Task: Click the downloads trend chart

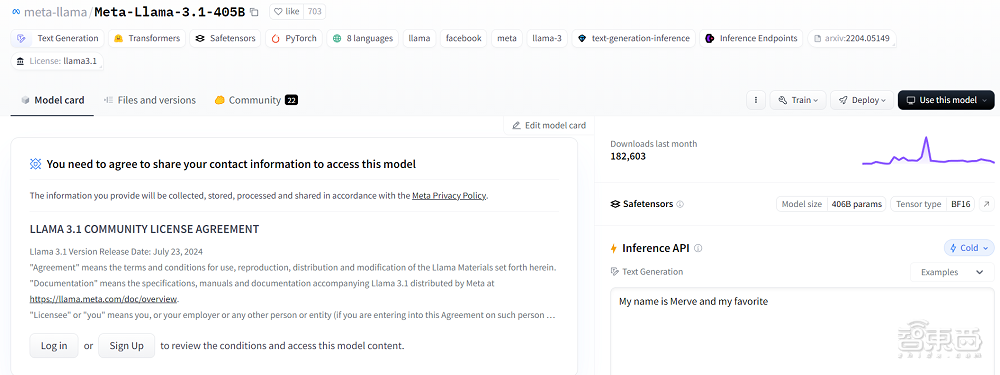Action: coord(928,151)
